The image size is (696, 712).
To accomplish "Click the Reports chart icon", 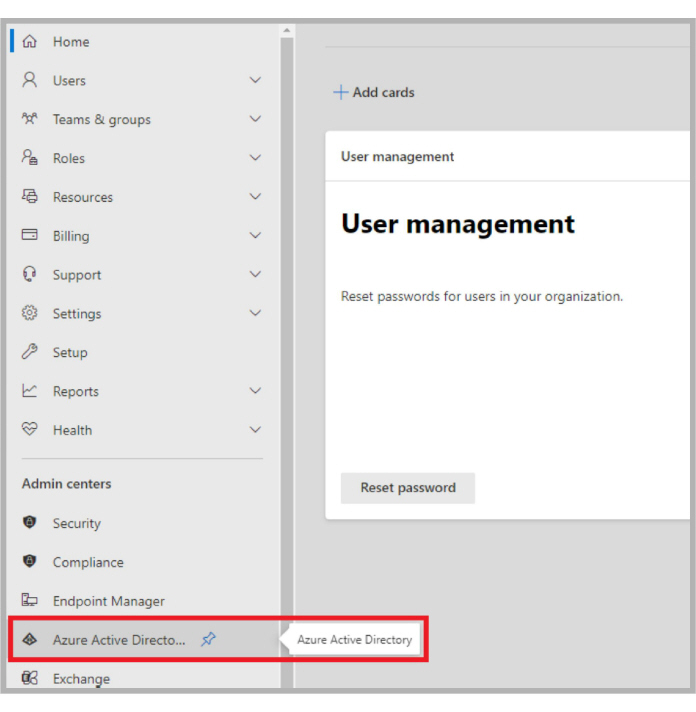I will tap(30, 391).
